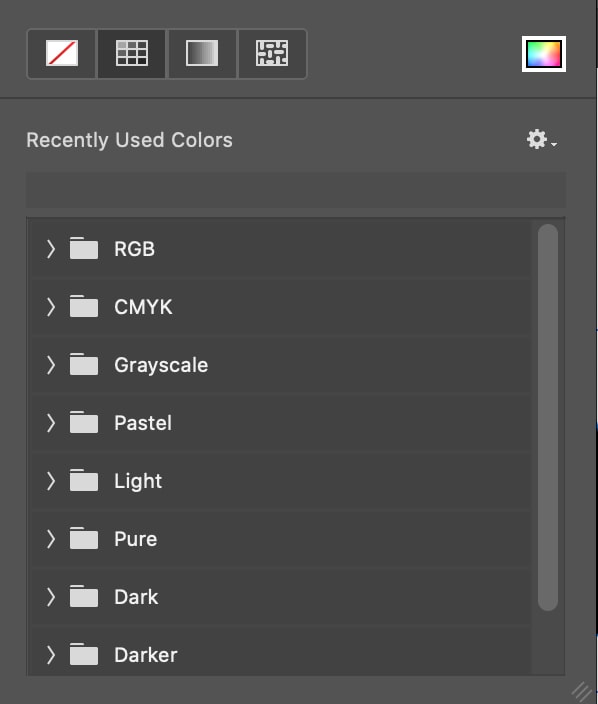Click the Dark folder icon

click(84, 596)
